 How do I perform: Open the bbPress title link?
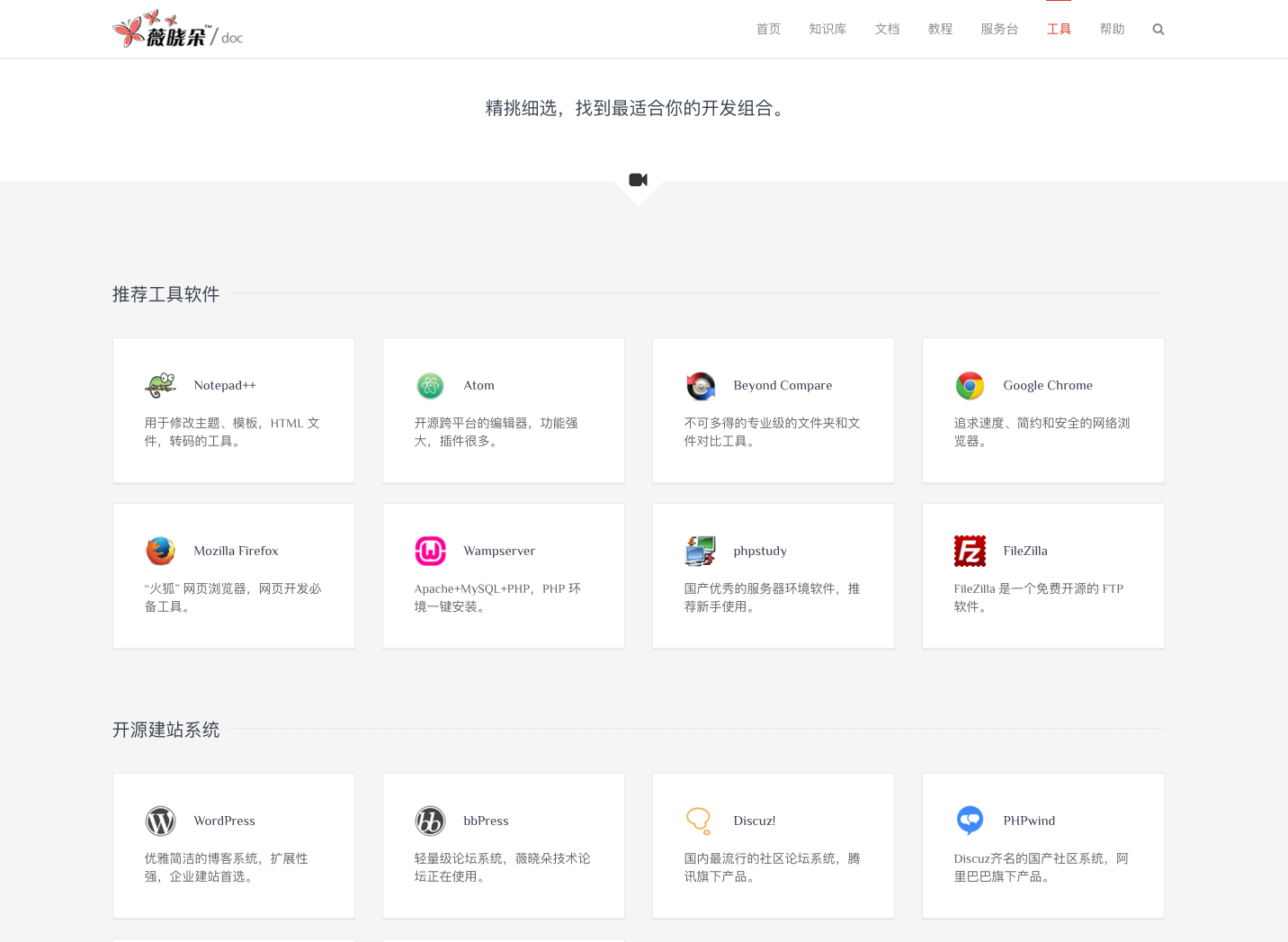[486, 821]
